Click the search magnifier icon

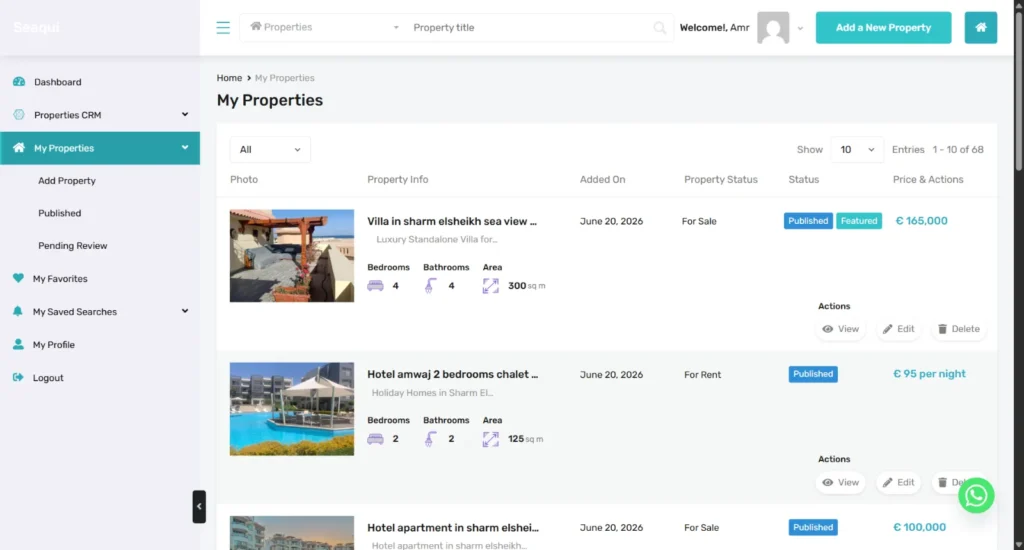pos(660,27)
